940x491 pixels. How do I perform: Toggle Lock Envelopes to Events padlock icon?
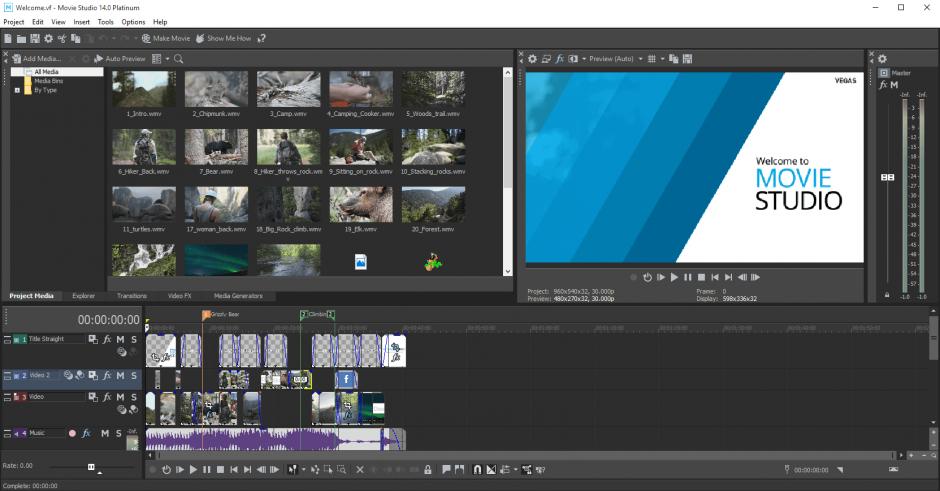click(x=427, y=470)
